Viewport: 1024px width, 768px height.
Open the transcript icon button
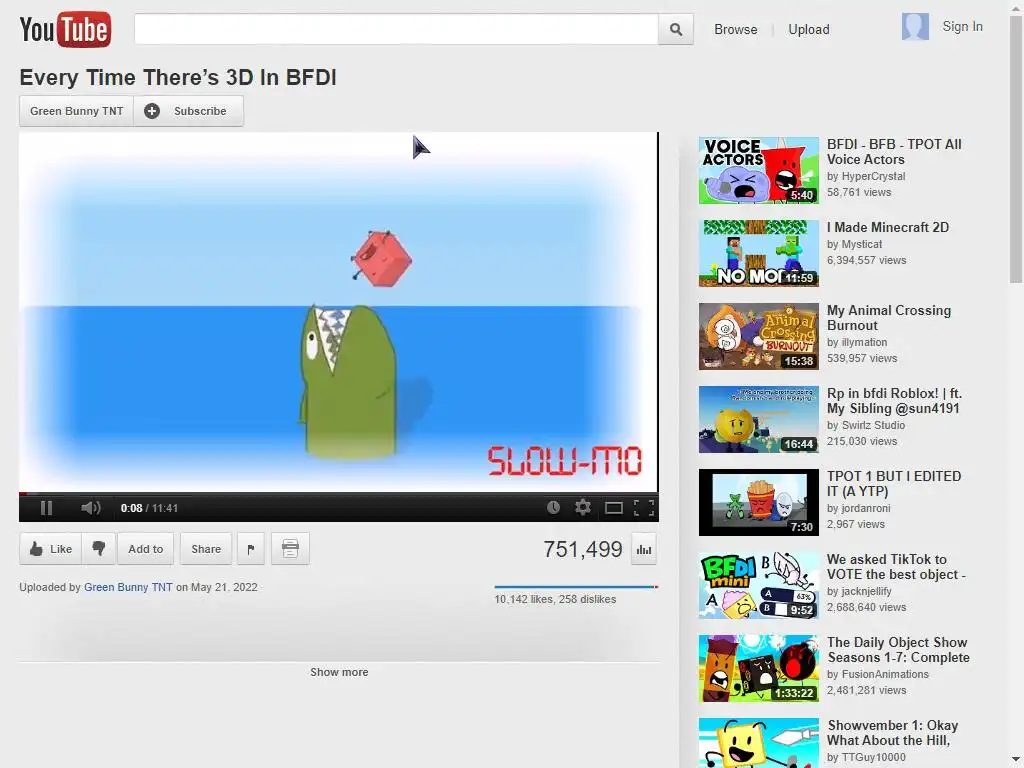(290, 549)
